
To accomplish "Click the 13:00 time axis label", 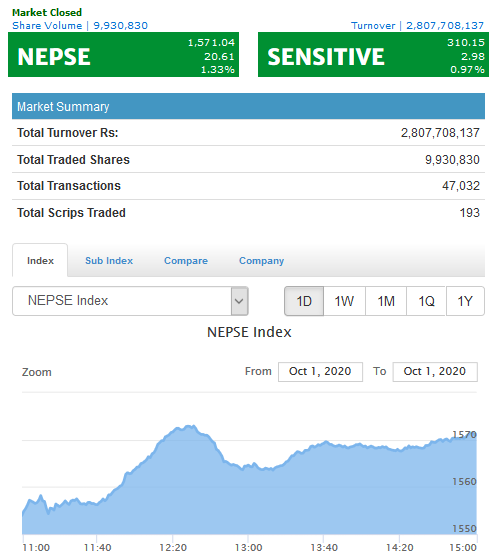I will (249, 547).
